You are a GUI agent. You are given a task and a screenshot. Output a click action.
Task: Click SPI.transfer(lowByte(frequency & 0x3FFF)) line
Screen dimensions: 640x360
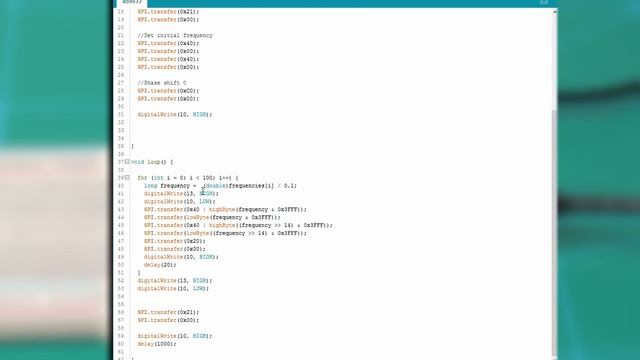click(x=212, y=217)
